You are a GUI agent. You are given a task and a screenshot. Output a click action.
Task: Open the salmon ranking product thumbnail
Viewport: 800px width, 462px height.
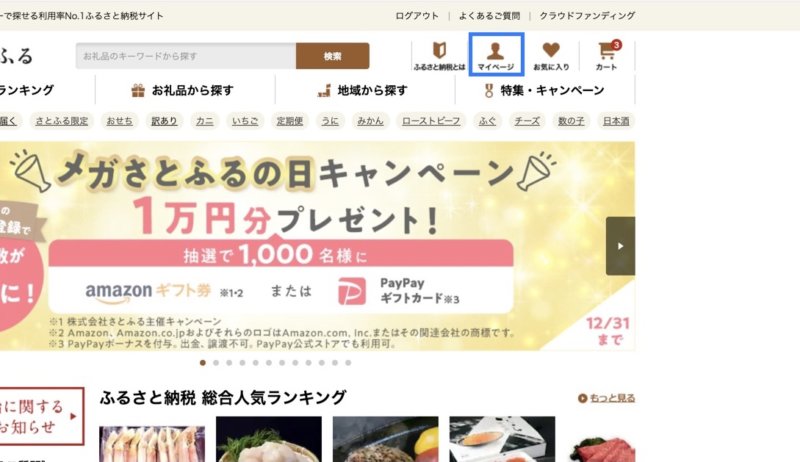502,439
